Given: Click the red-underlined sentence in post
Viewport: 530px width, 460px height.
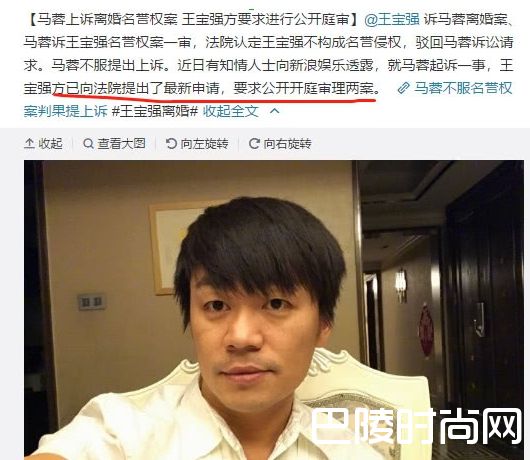Looking at the screenshot, I should point(215,89).
